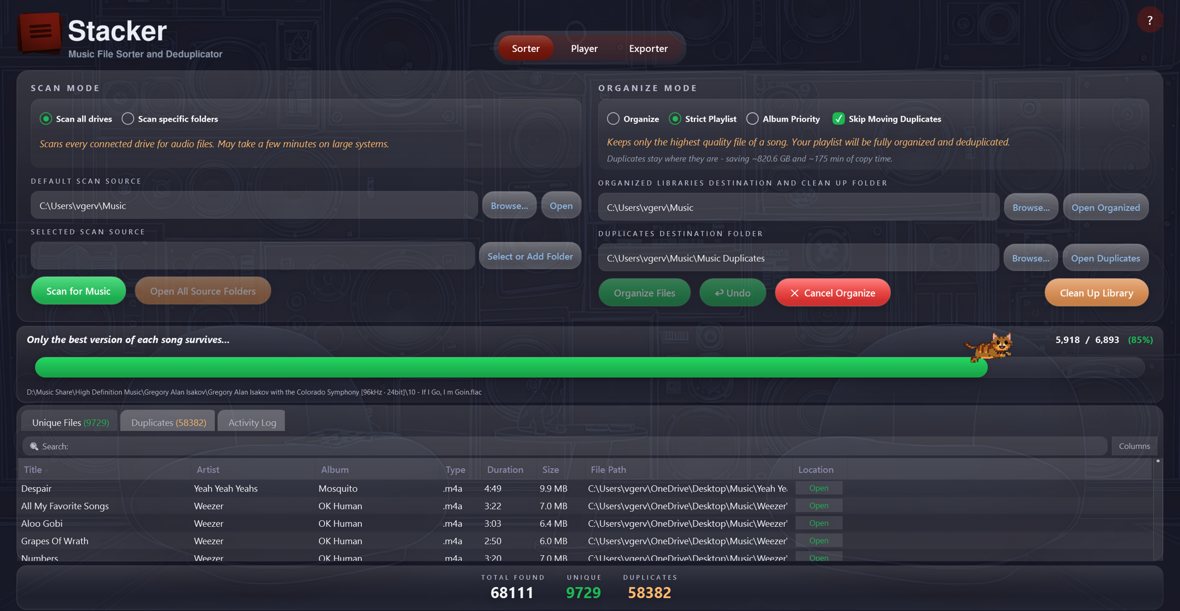
Task: Select the All My Favorite Songs title
Action: click(65, 506)
